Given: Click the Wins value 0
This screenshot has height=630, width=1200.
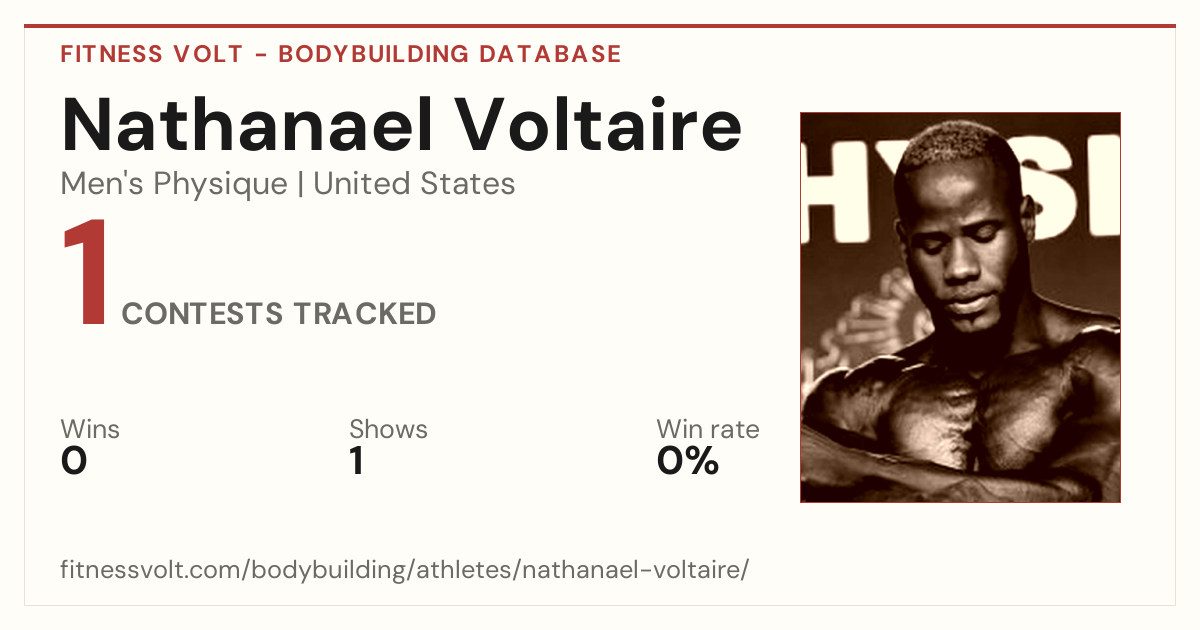Looking at the screenshot, I should tap(74, 461).
